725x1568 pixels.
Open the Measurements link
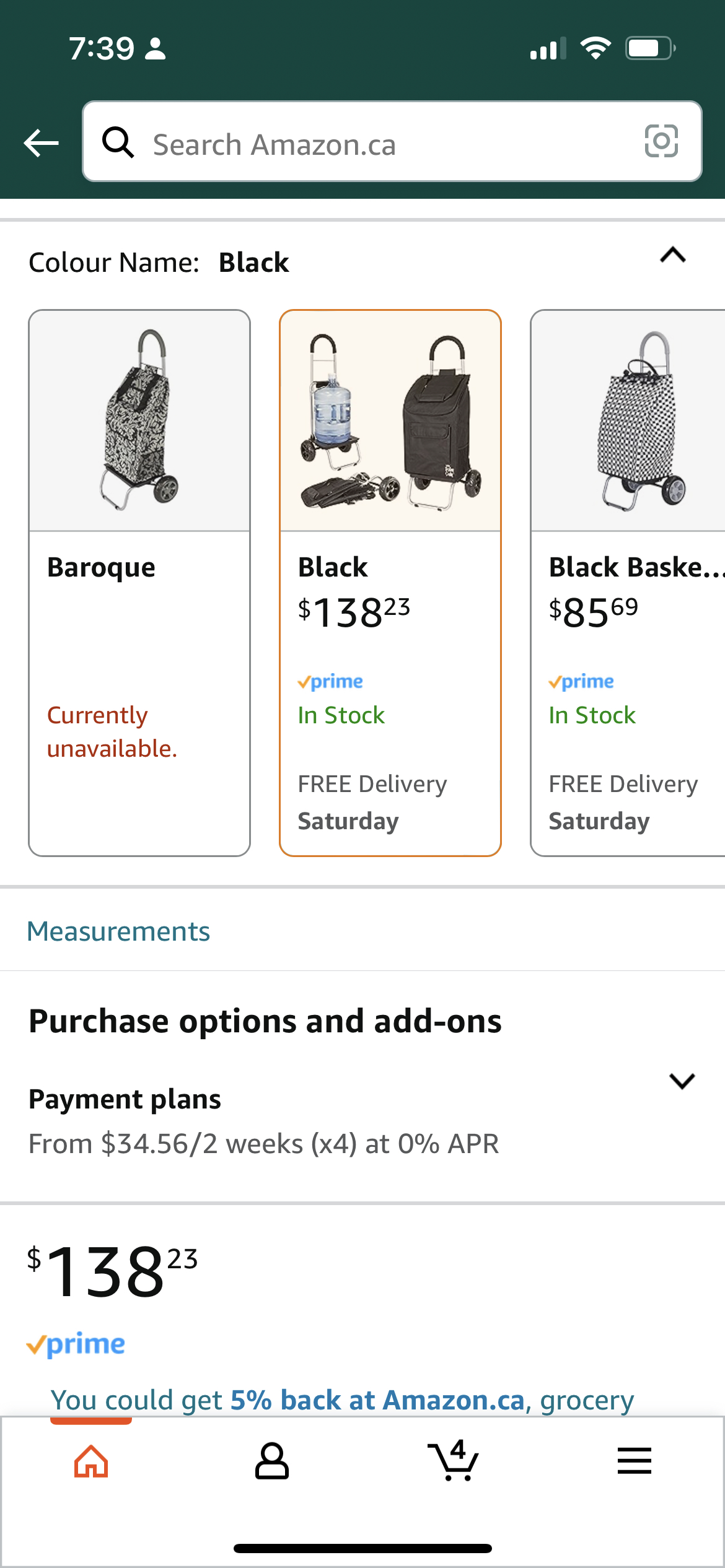(x=118, y=931)
